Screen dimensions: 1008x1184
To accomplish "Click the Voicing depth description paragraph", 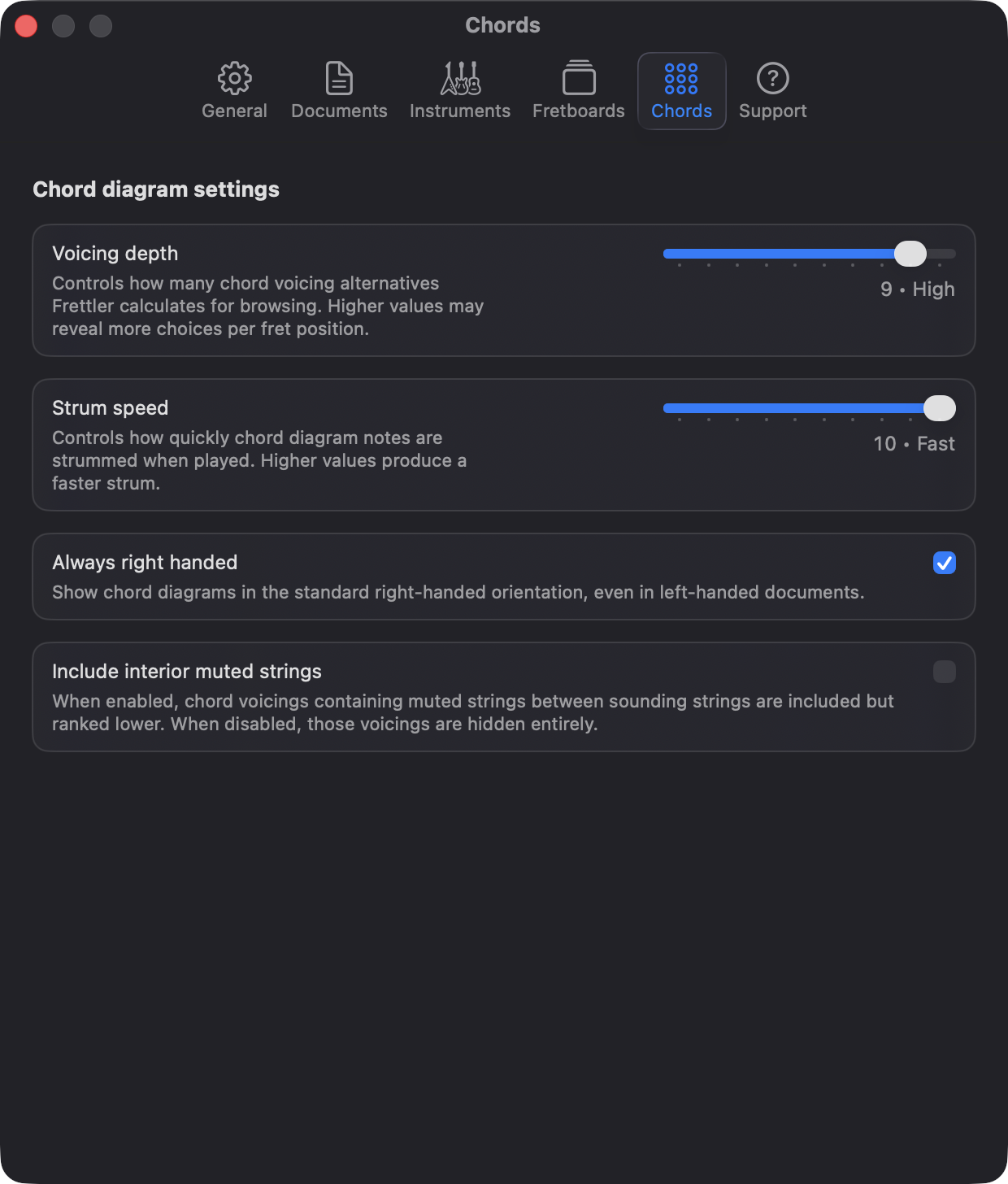I will pyautogui.click(x=267, y=306).
